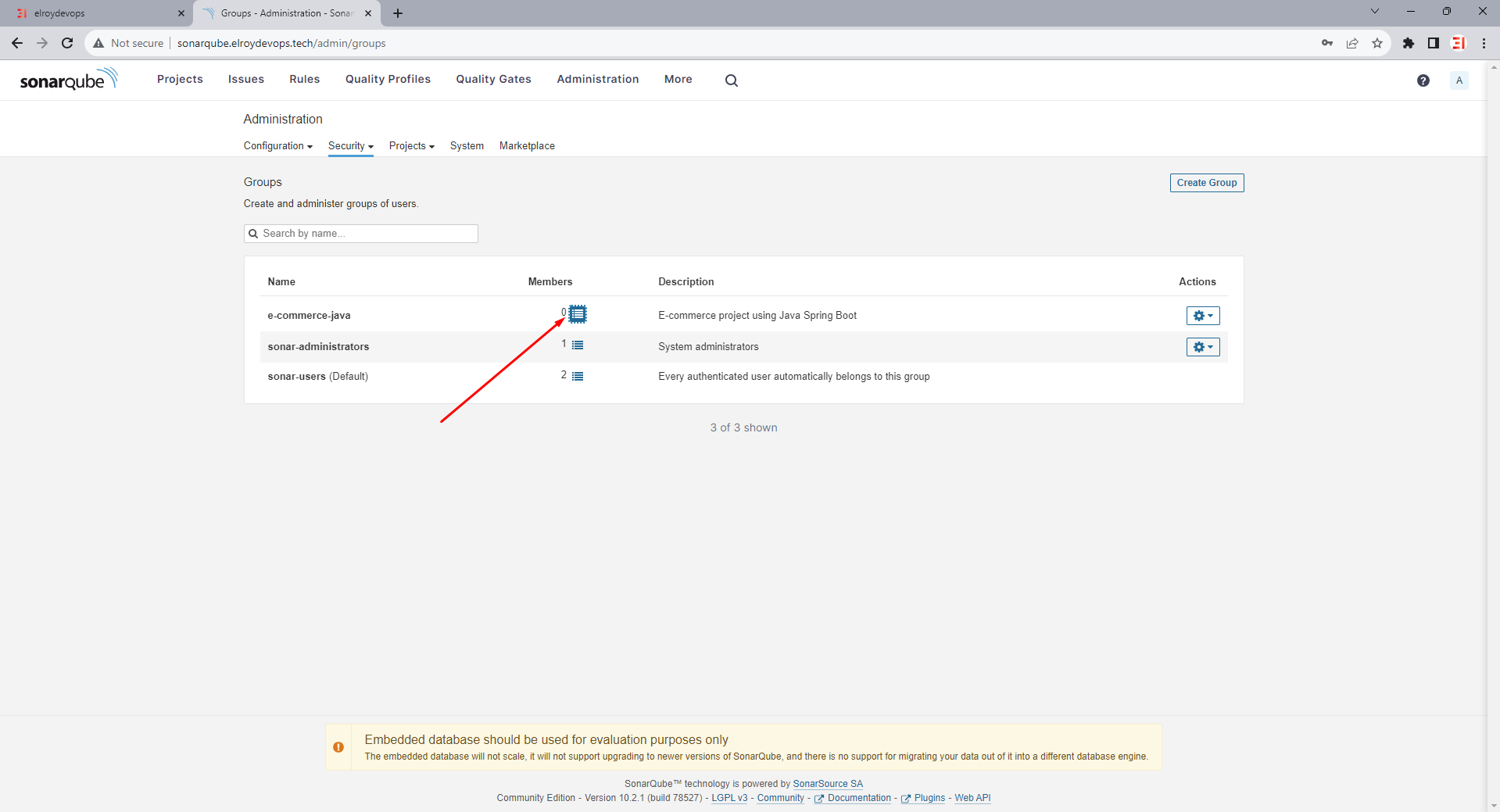Viewport: 1500px width, 812px height.
Task: Go forward in browser history
Action: click(42, 43)
